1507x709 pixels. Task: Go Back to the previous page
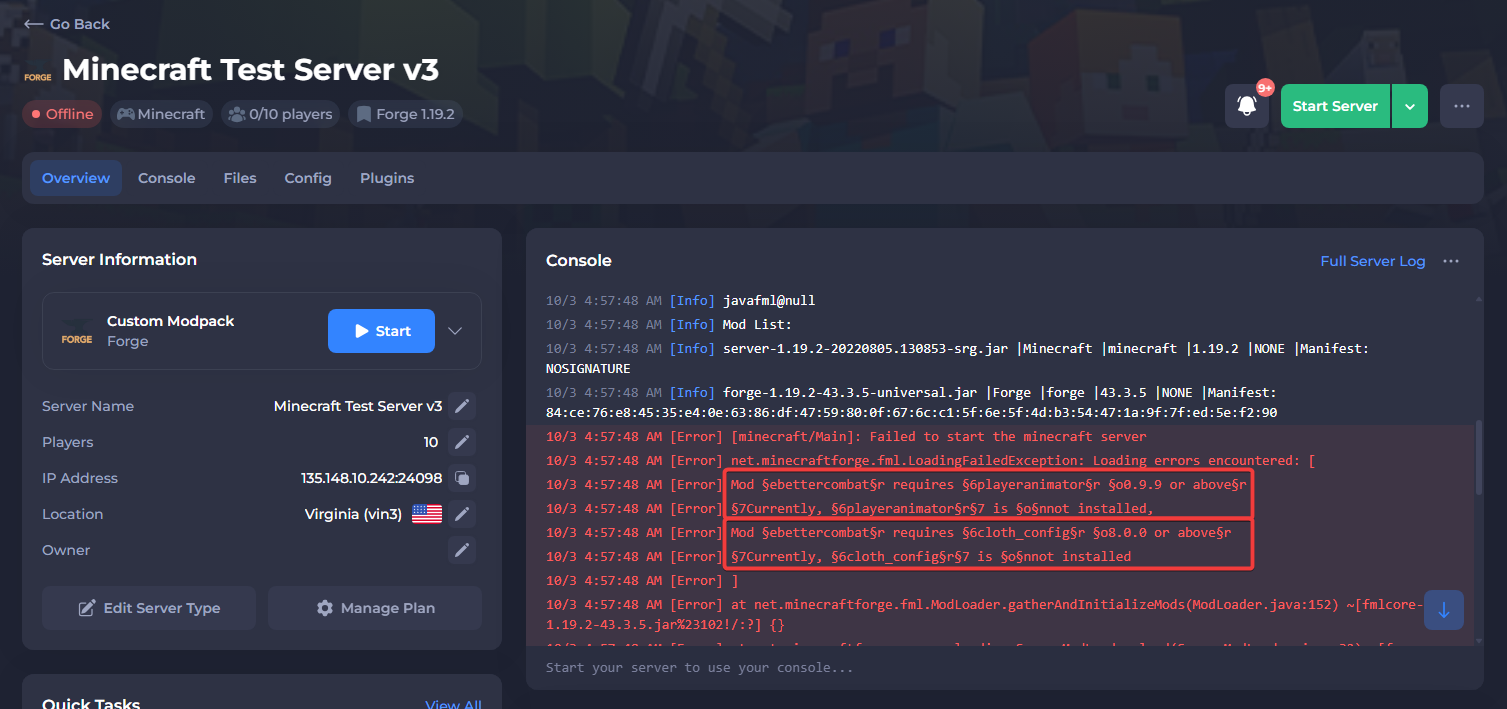67,24
